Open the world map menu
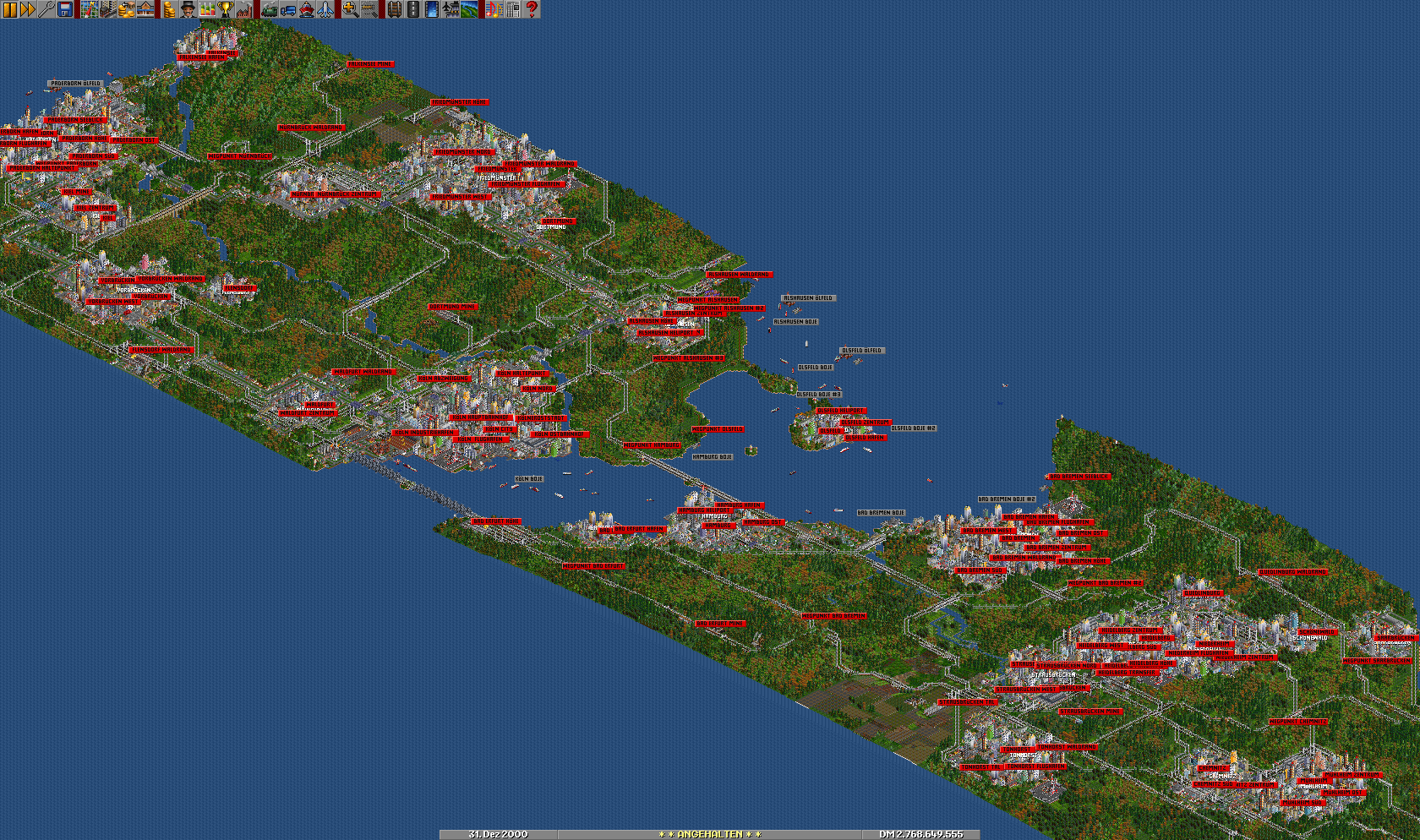This screenshot has height=840, width=1420. click(89, 9)
